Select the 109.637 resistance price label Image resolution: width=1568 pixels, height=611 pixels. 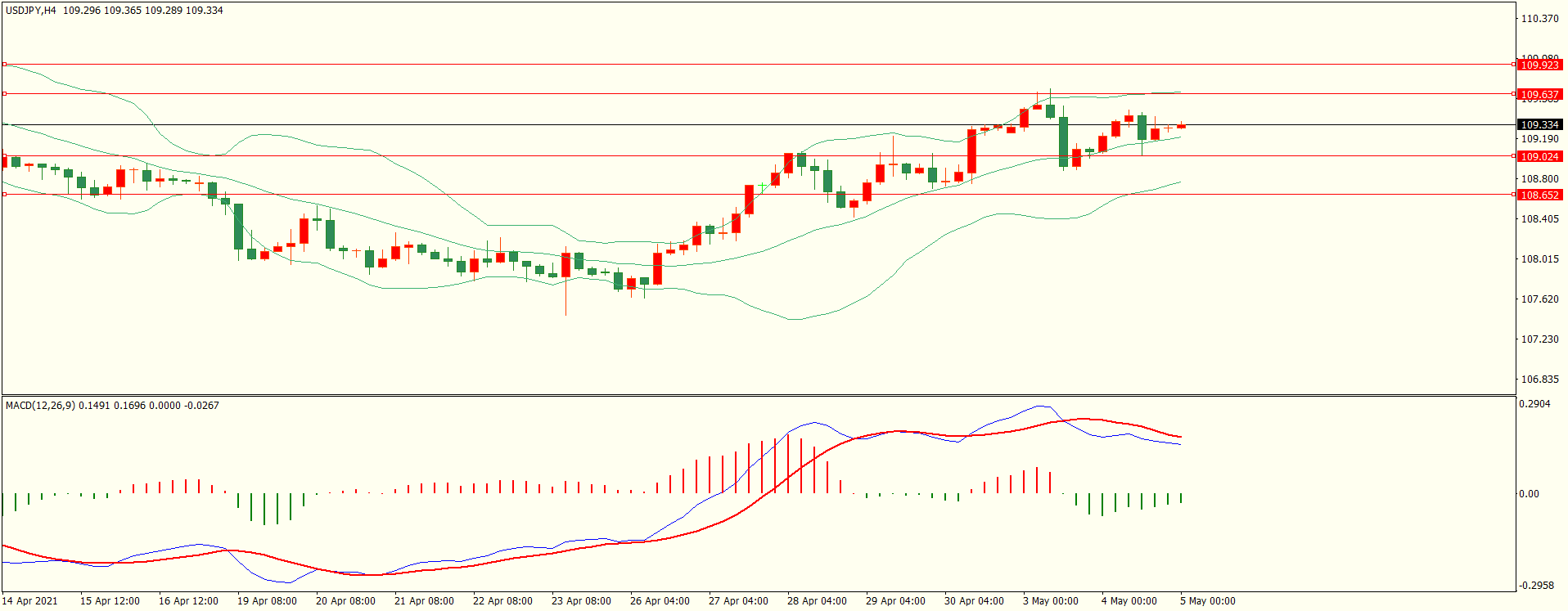pyautogui.click(x=1539, y=94)
